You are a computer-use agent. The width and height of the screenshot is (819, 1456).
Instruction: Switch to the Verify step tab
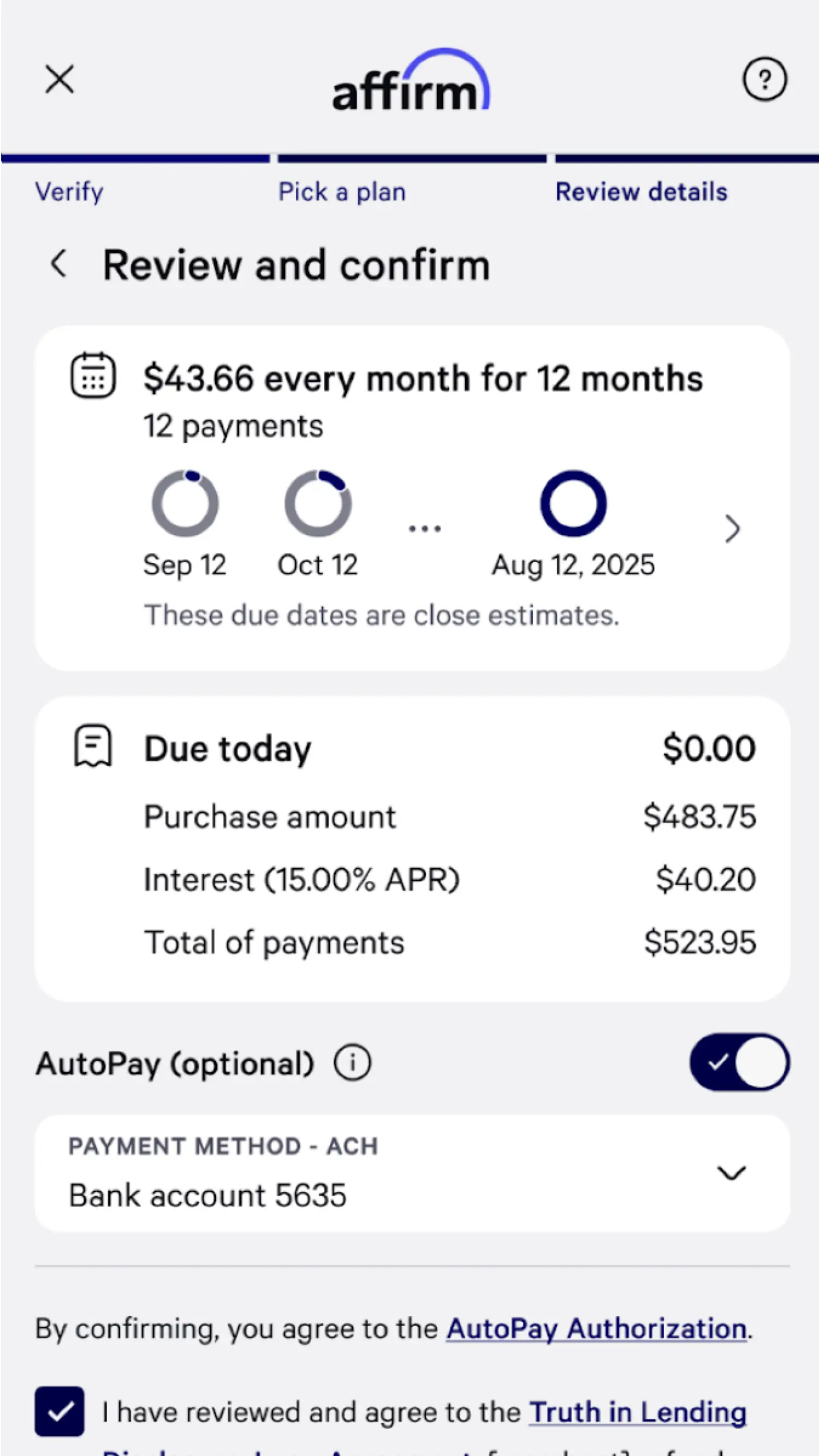click(69, 192)
